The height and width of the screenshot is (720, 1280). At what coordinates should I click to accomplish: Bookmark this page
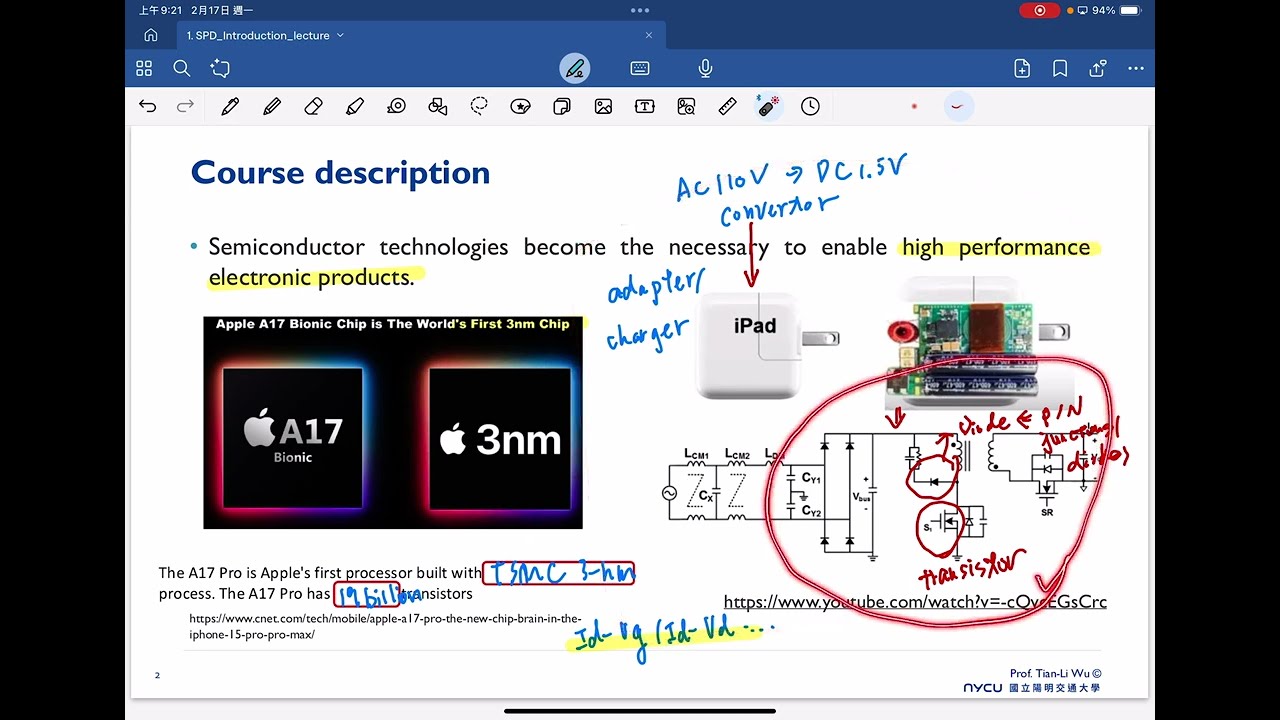point(1060,68)
